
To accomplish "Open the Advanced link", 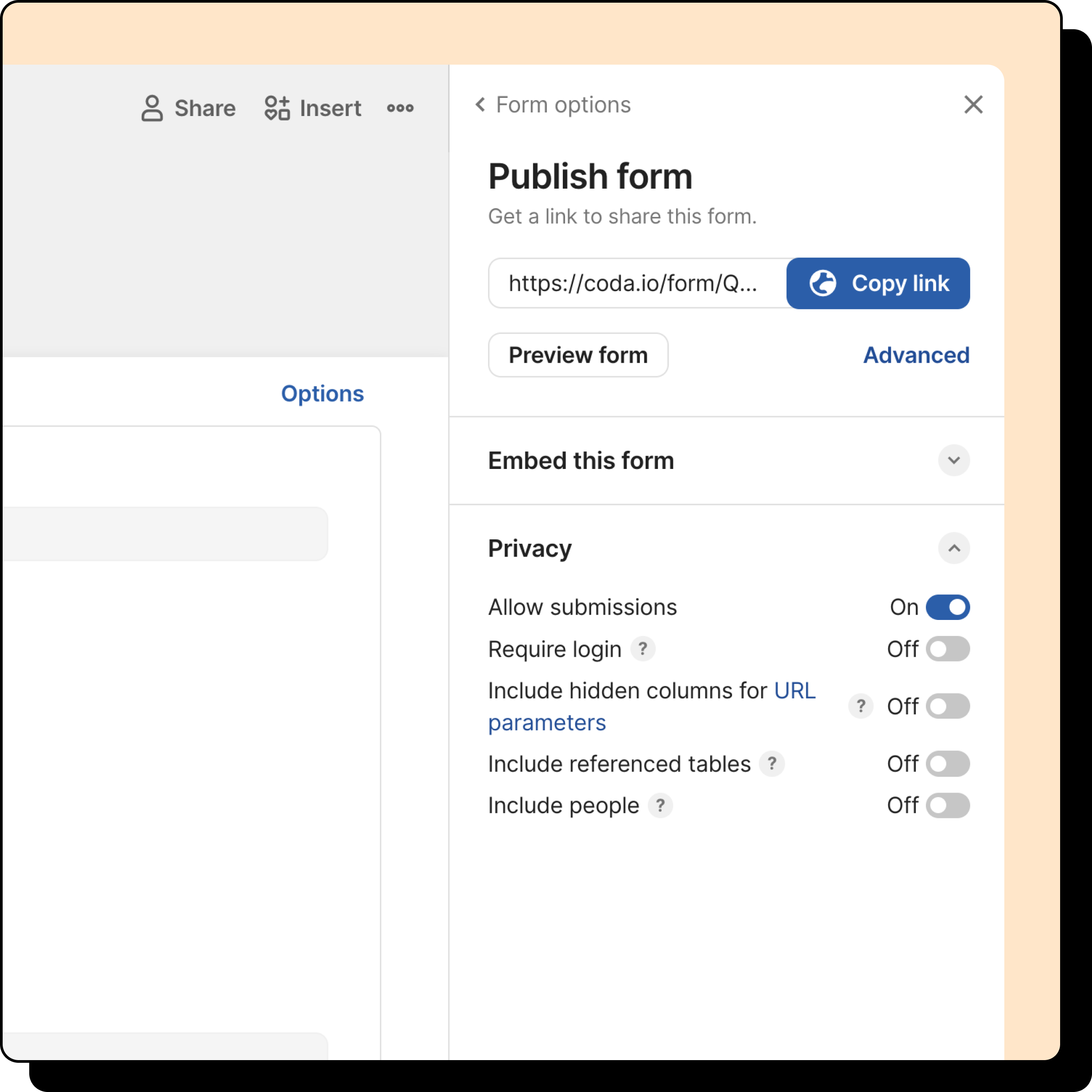I will tap(916, 355).
